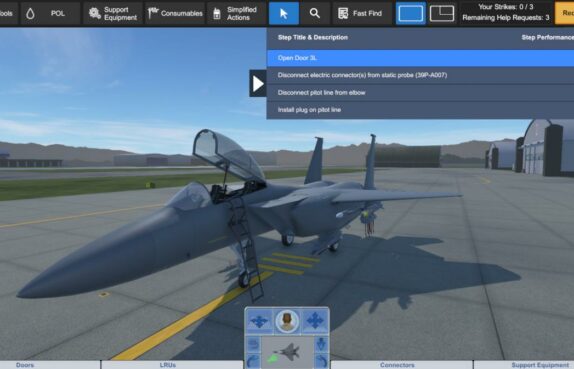Open the Fast Find tool

362,13
